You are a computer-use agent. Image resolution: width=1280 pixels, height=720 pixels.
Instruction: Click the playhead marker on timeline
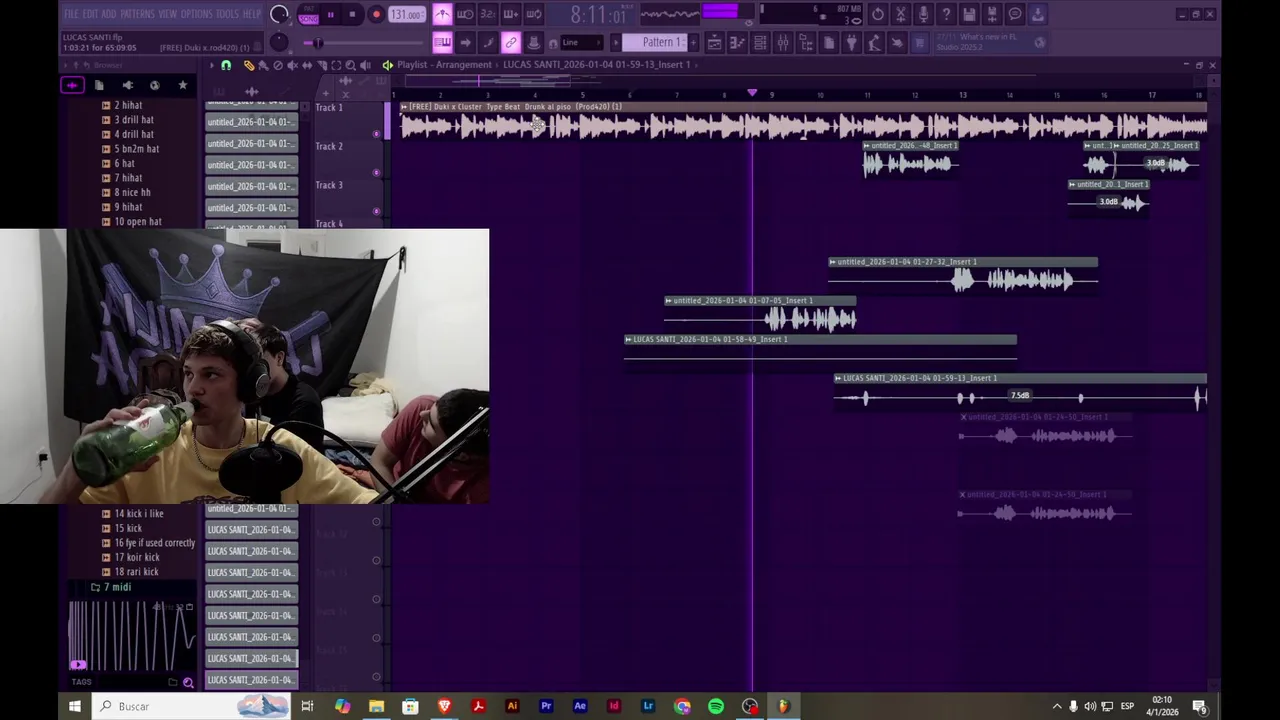tap(752, 92)
